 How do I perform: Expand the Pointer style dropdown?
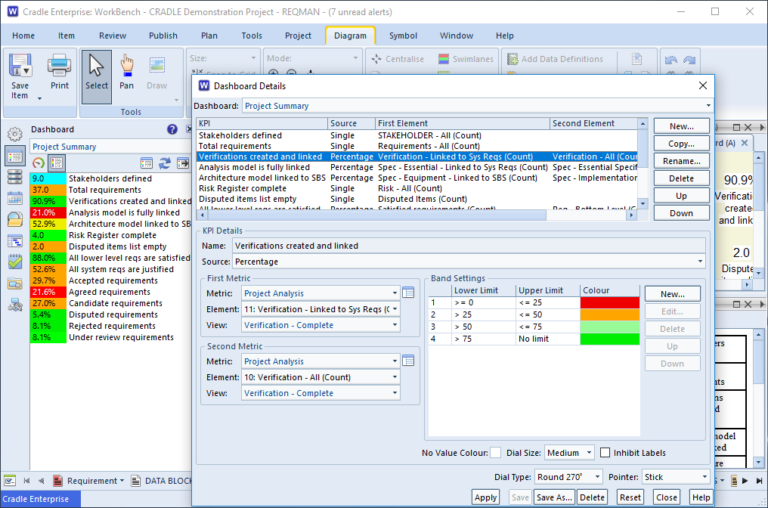tap(676, 477)
